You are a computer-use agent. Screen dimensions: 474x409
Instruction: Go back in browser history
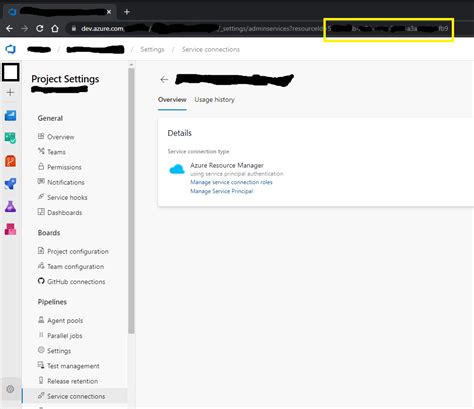coord(9,29)
